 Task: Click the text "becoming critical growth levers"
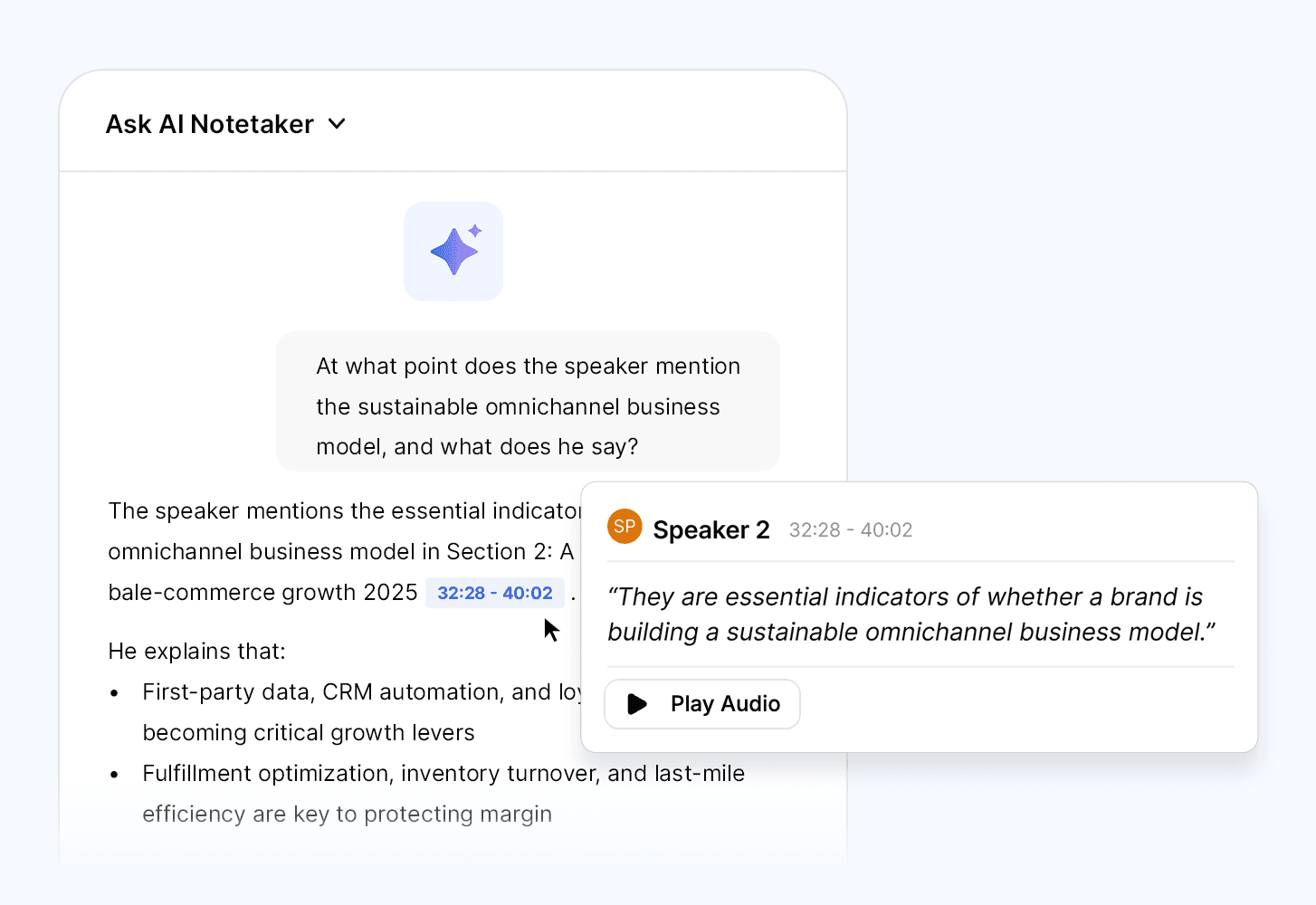[x=309, y=733]
